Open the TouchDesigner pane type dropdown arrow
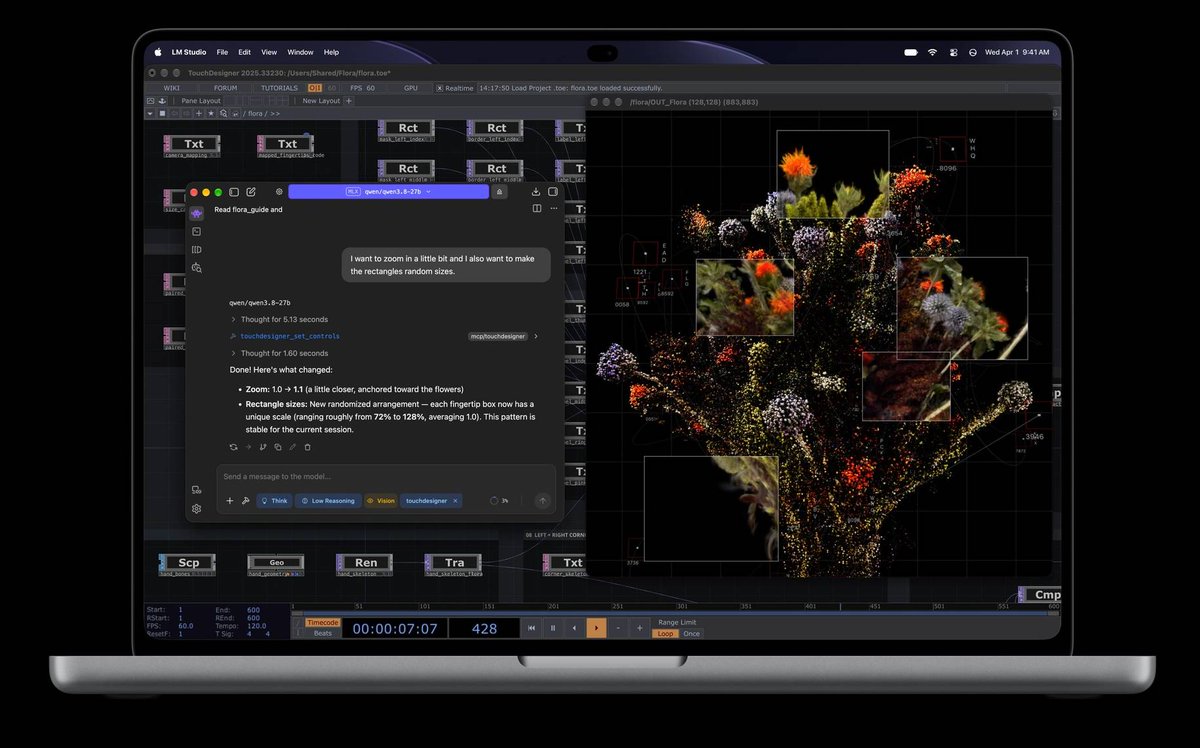The height and width of the screenshot is (748, 1200). pos(150,113)
